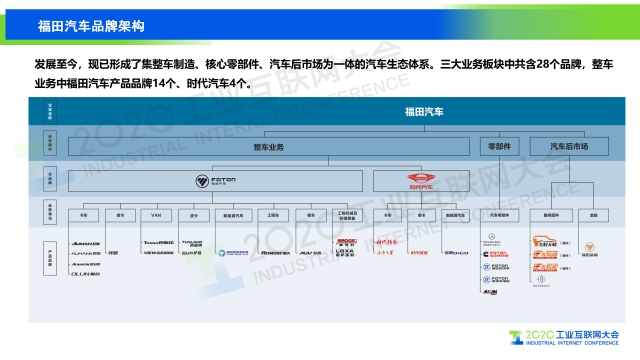Click the 新能源汽车 unit under FOTON
640x360 pixels.
pos(233,216)
